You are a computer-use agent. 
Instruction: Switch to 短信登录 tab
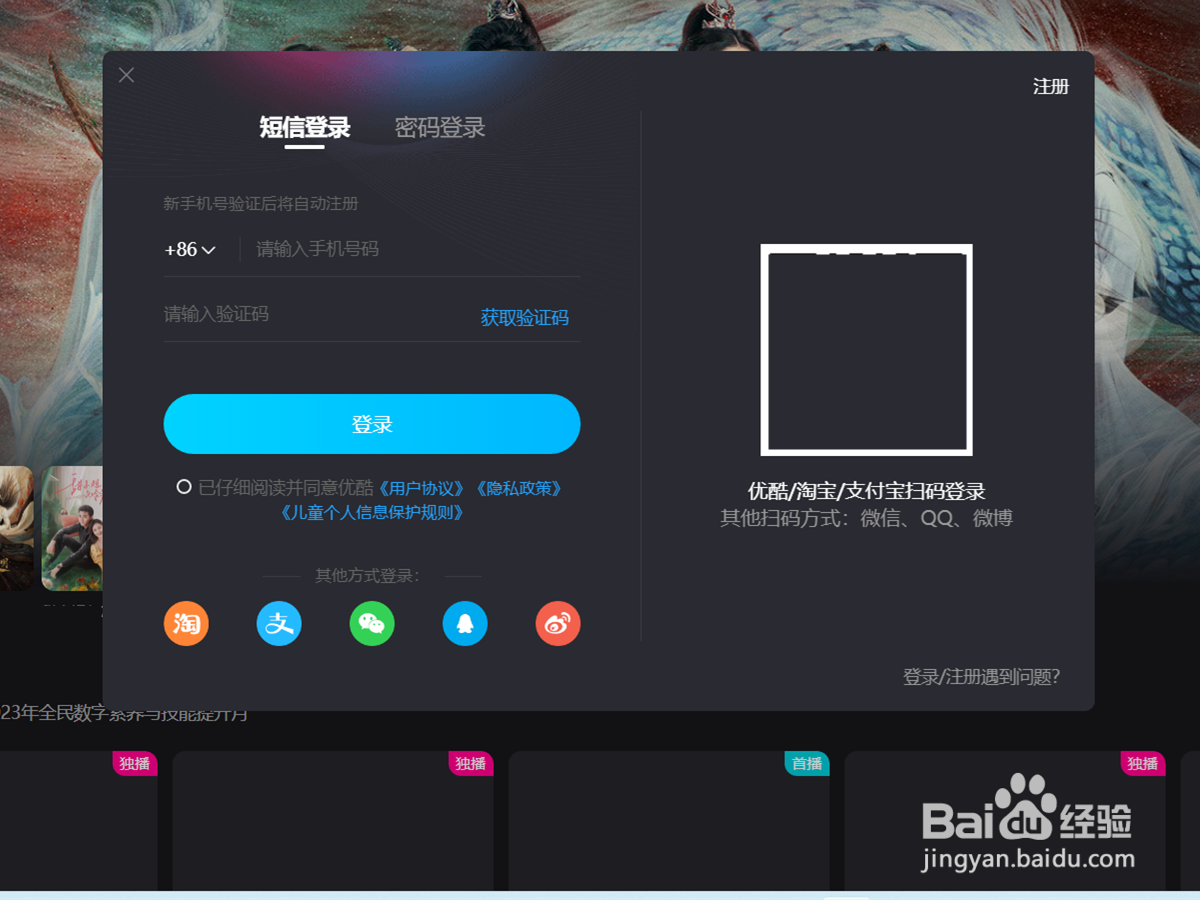click(305, 128)
